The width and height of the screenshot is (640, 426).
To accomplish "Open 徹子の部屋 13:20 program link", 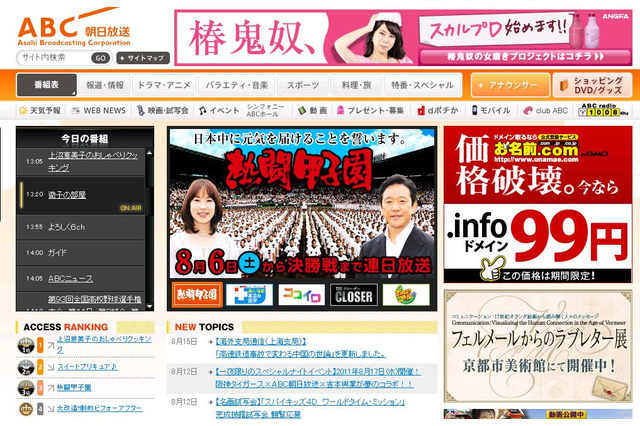I will (x=67, y=195).
